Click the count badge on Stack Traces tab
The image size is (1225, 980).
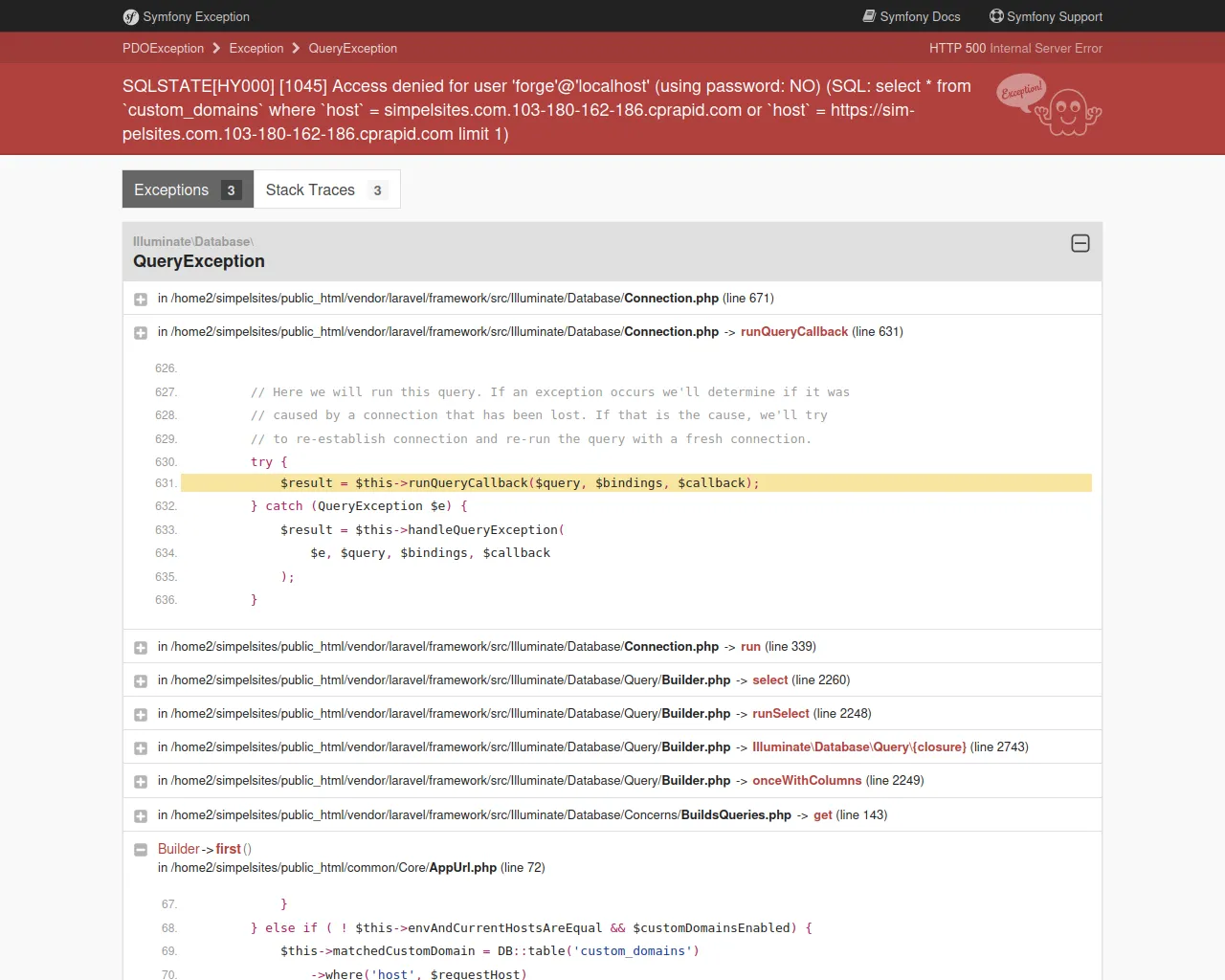coord(377,190)
